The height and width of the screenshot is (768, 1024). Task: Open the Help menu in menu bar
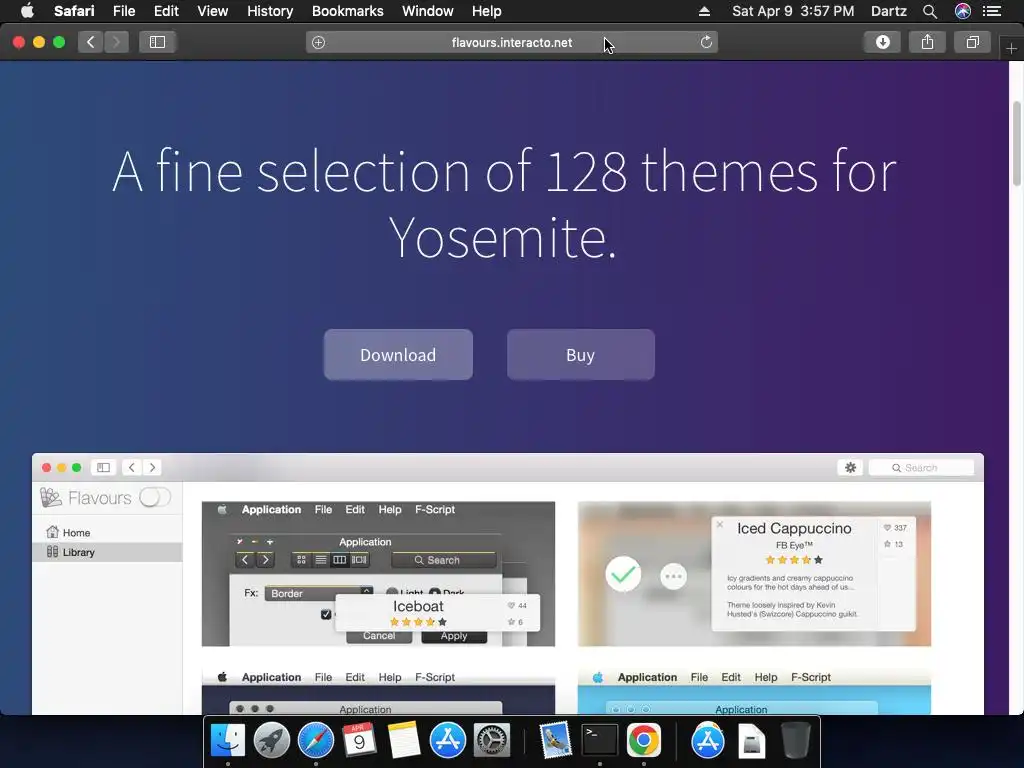[487, 11]
